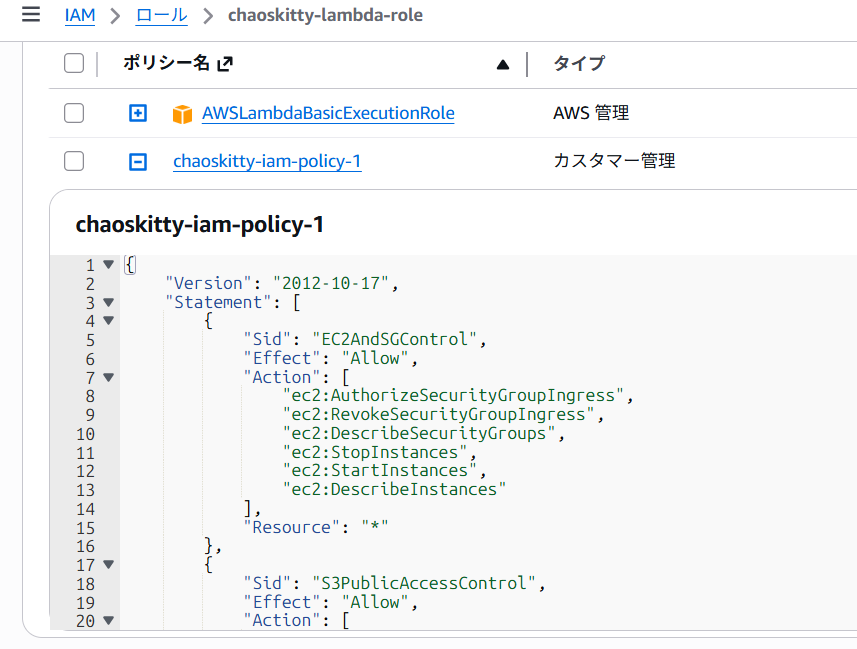Click the external link icon beside ポリシー名
857x649 pixels.
pos(225,64)
